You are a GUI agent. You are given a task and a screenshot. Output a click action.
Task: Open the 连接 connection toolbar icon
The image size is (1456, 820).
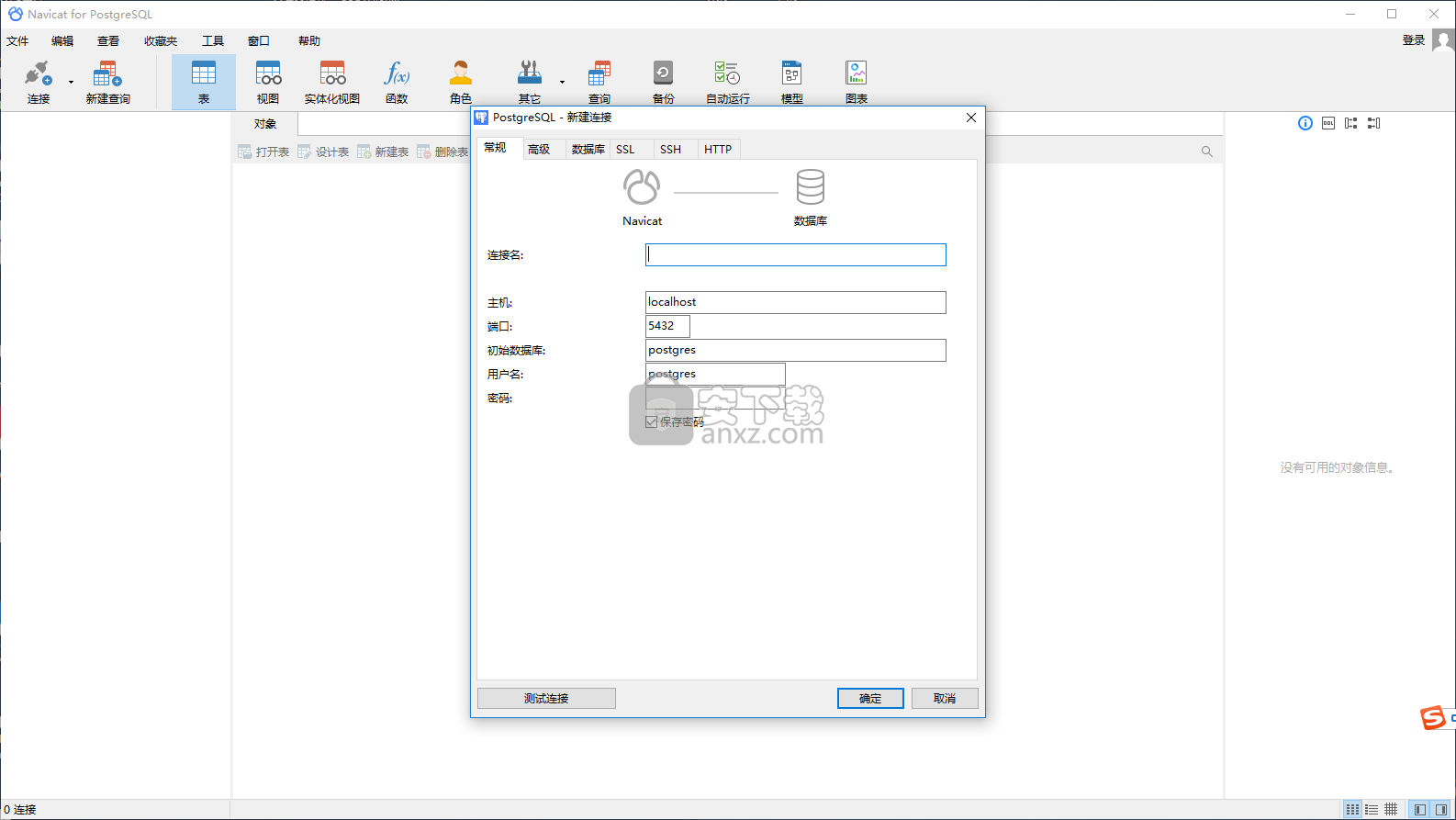tap(39, 82)
